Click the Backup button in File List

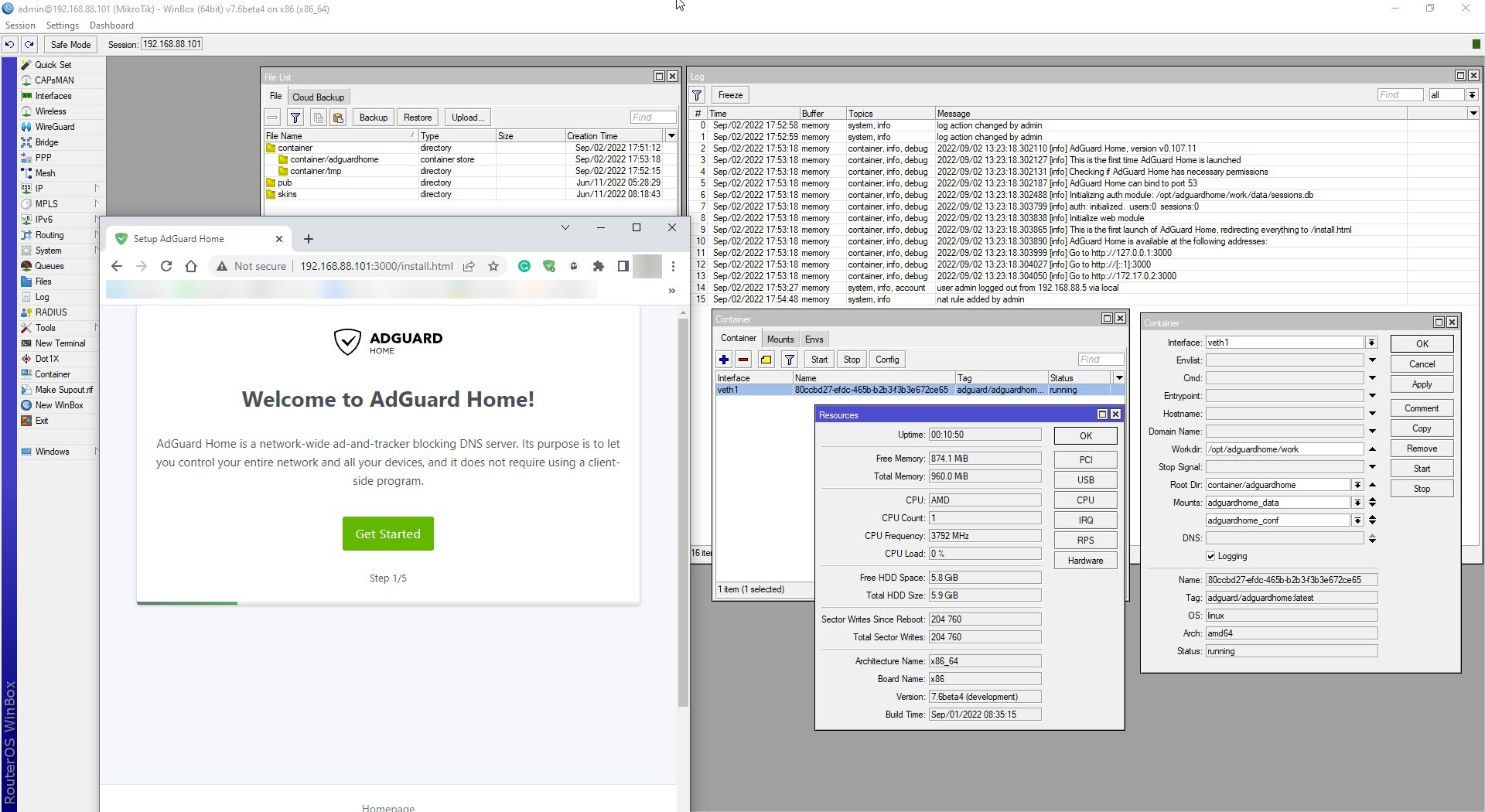(x=374, y=118)
